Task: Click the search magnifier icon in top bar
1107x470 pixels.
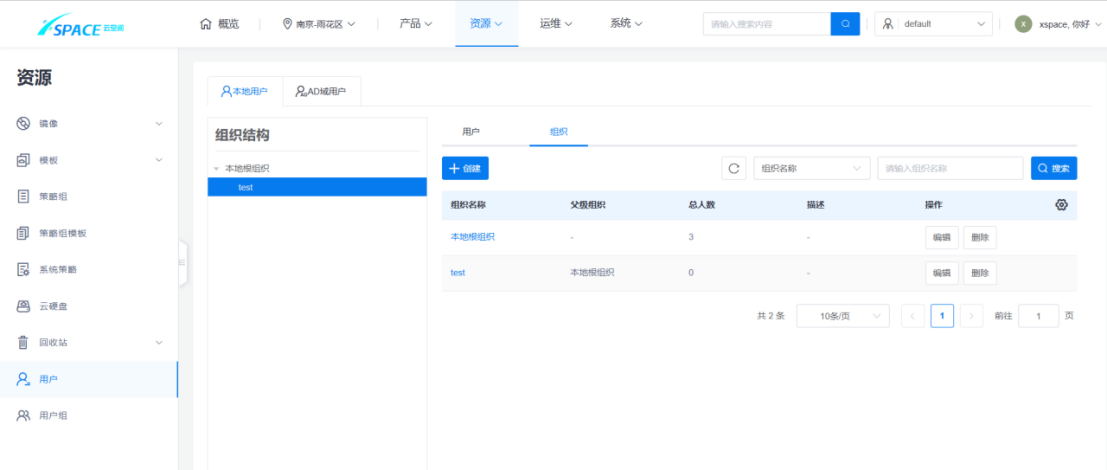Action: [x=845, y=23]
